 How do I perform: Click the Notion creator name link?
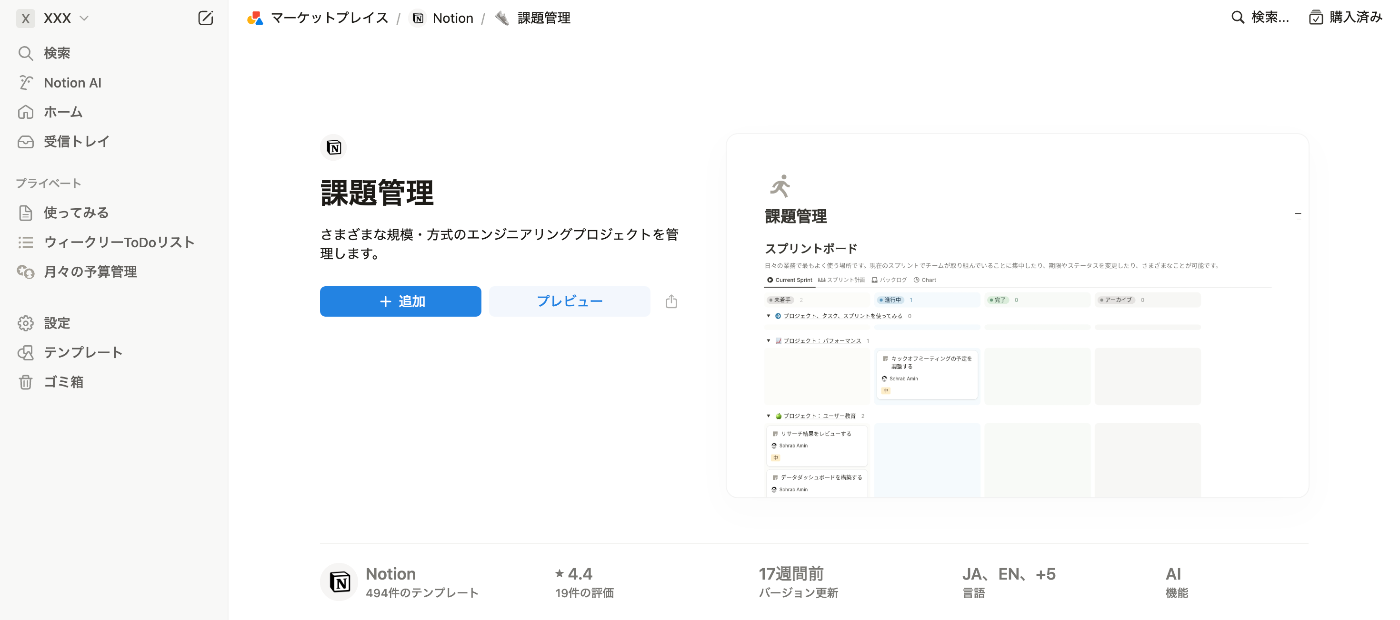(391, 574)
